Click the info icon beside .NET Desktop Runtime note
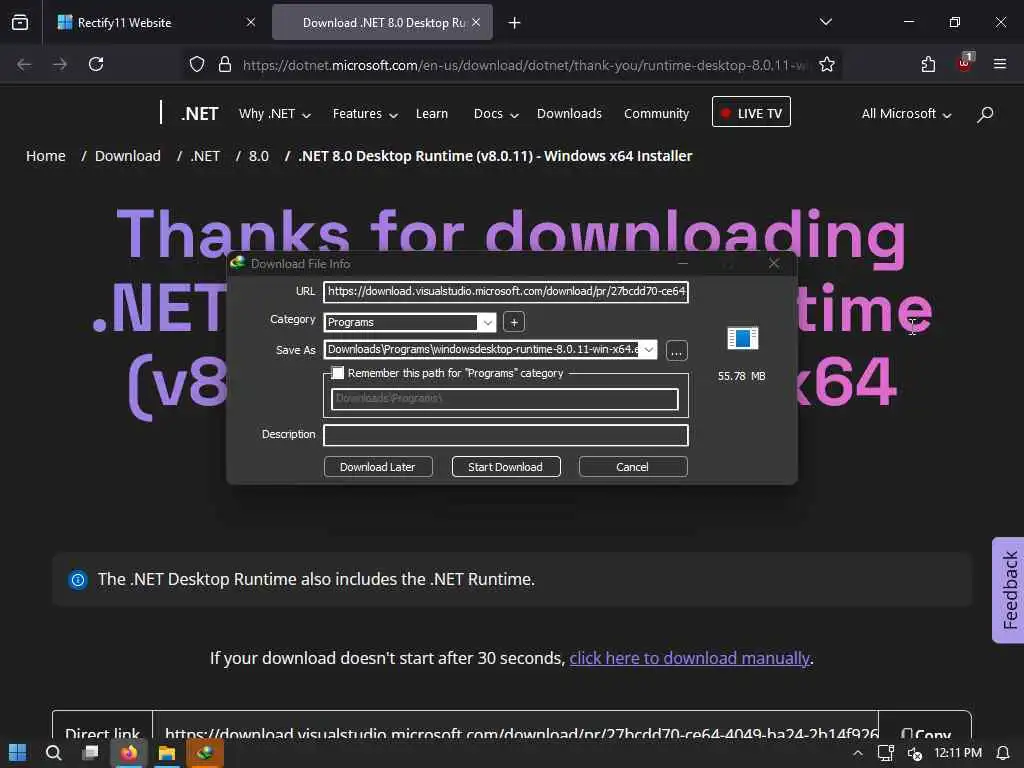Screen dimensions: 1024x768 coord(78,579)
